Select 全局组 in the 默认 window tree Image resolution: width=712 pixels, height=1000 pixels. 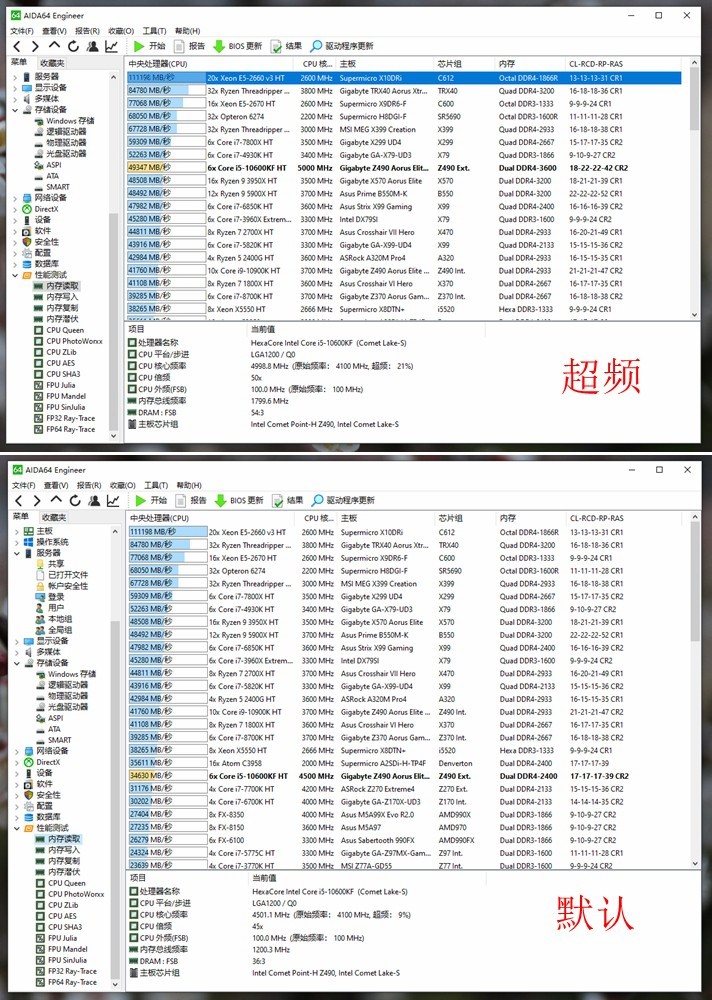(x=60, y=630)
